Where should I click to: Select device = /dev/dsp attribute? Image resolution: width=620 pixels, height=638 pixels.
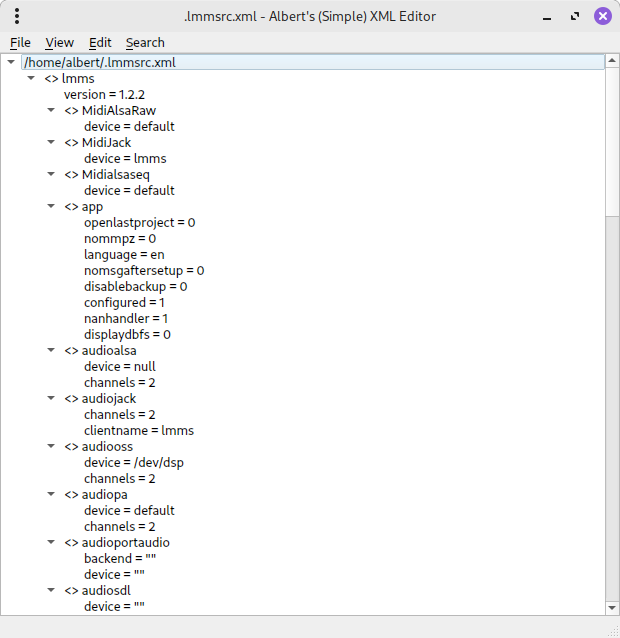pos(134,463)
